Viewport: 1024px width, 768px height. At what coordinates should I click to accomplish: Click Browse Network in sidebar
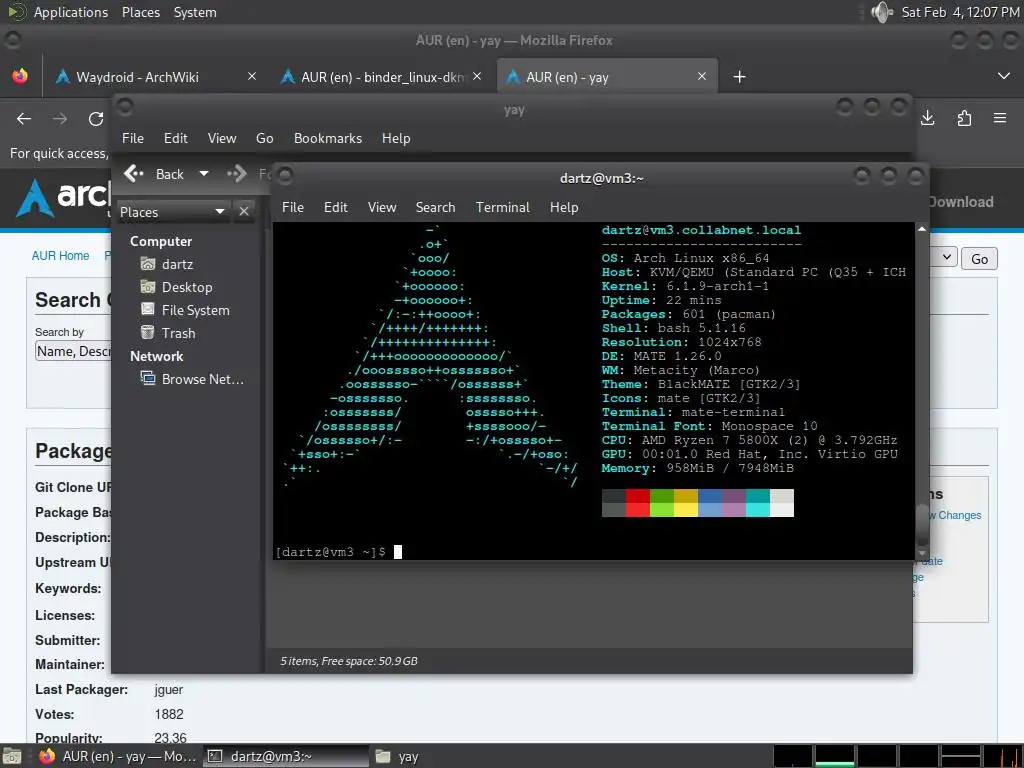(x=193, y=379)
